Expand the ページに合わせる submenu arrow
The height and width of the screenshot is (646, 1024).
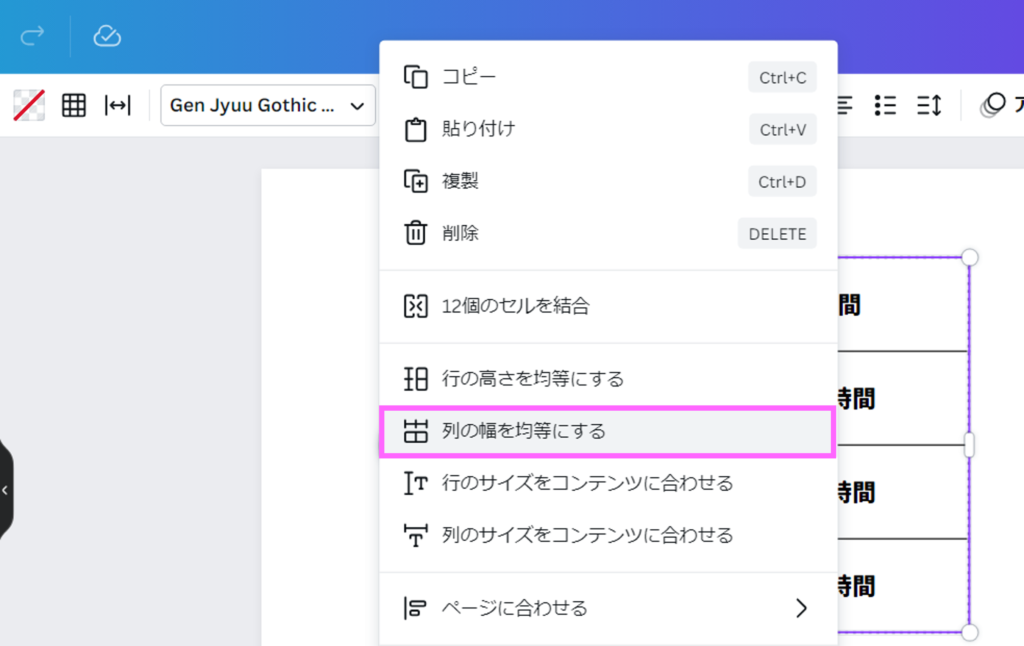pos(800,608)
